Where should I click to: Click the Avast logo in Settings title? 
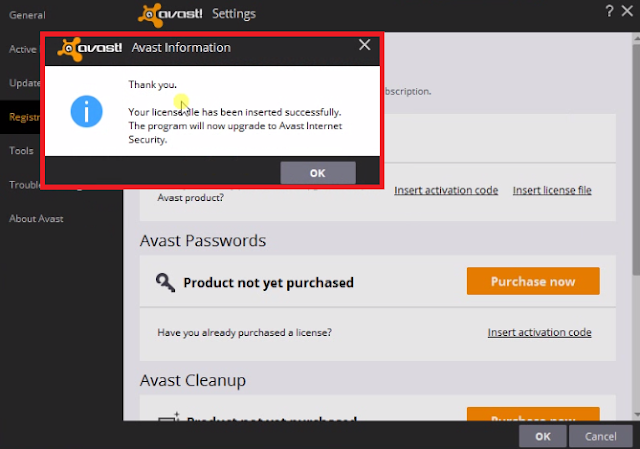(x=170, y=15)
